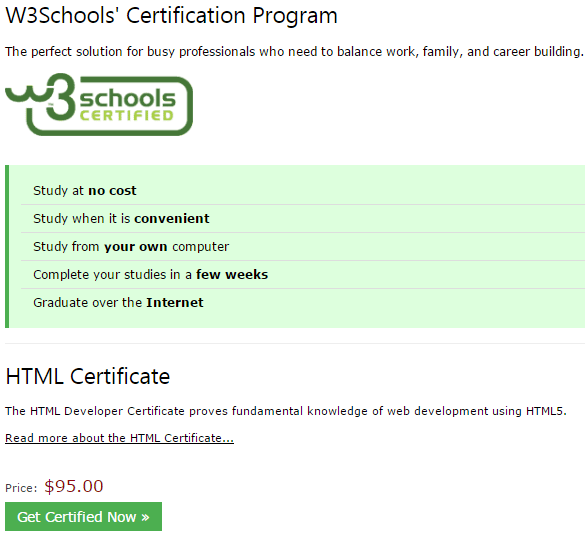Image resolution: width=585 pixels, height=543 pixels.
Task: Click the 'Price:' label
Action: [x=21, y=488]
